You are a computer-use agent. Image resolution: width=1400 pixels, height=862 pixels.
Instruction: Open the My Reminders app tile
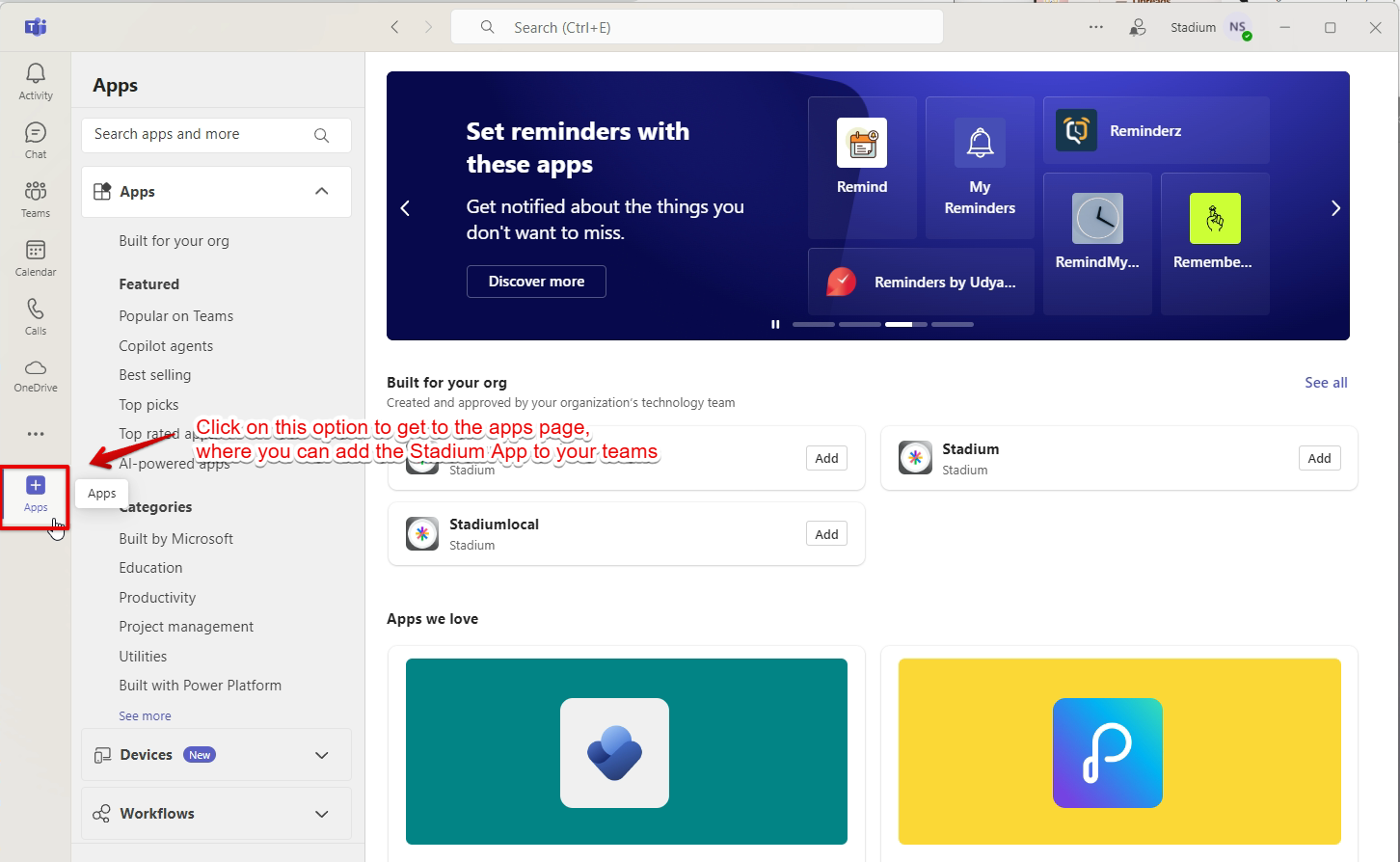pos(980,168)
